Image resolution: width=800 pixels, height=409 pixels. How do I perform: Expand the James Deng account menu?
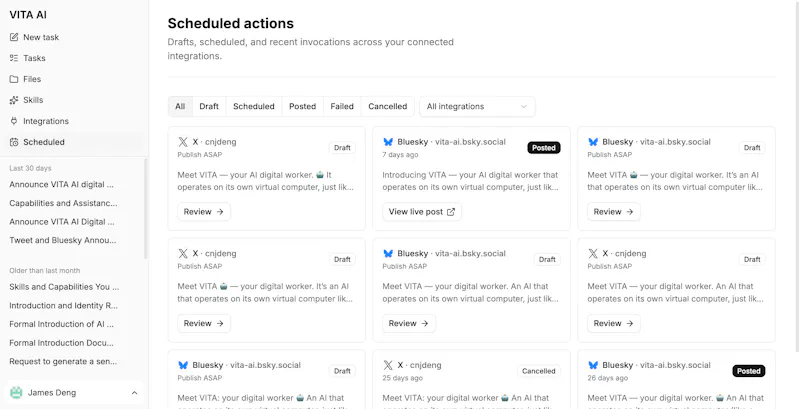[74, 393]
